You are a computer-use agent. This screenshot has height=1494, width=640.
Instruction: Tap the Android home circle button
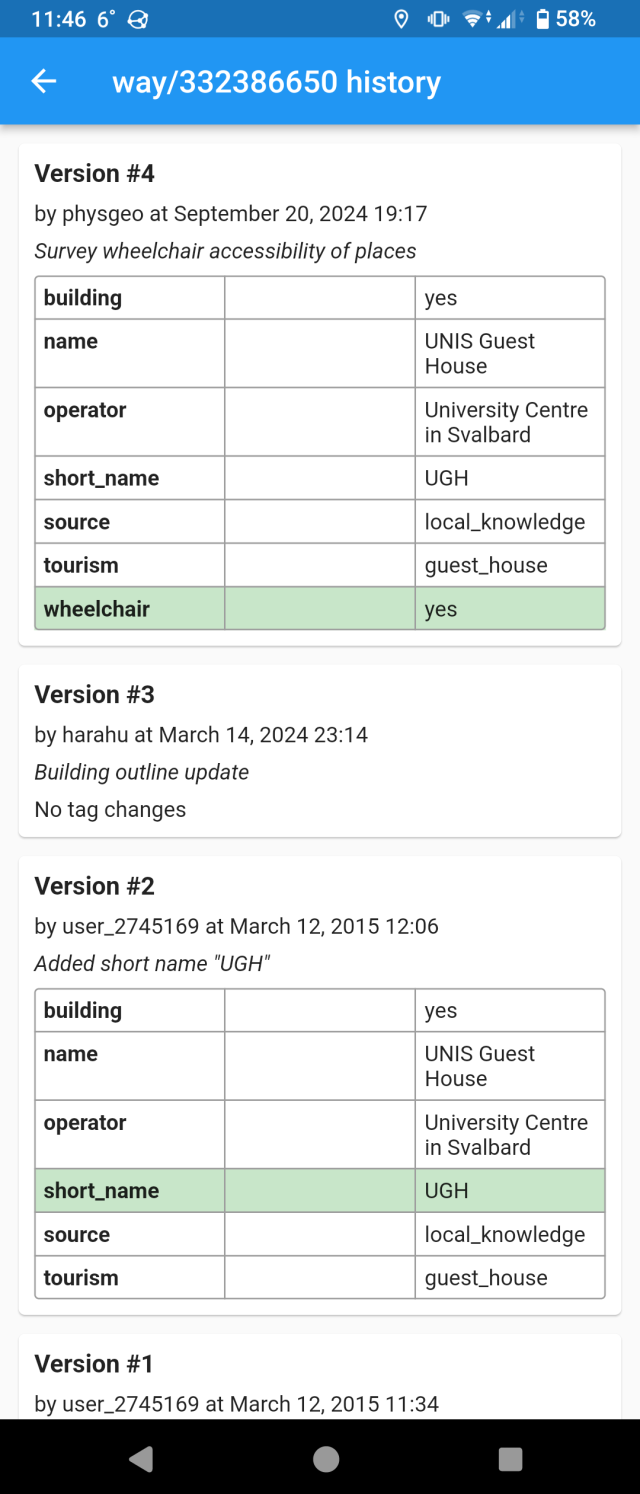[x=324, y=1459]
